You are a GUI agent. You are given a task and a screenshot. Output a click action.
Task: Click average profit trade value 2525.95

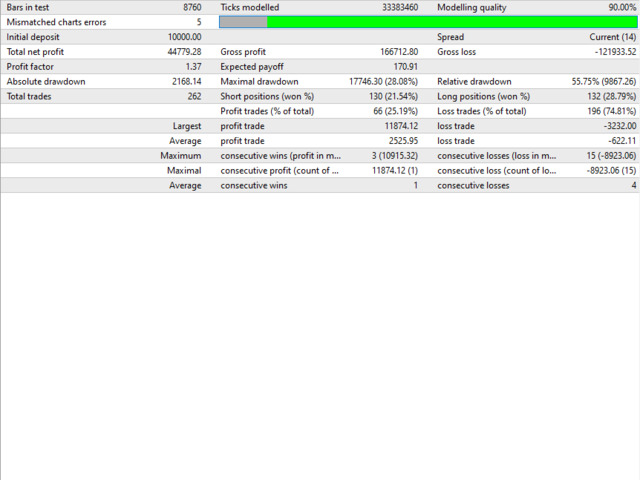point(403,141)
